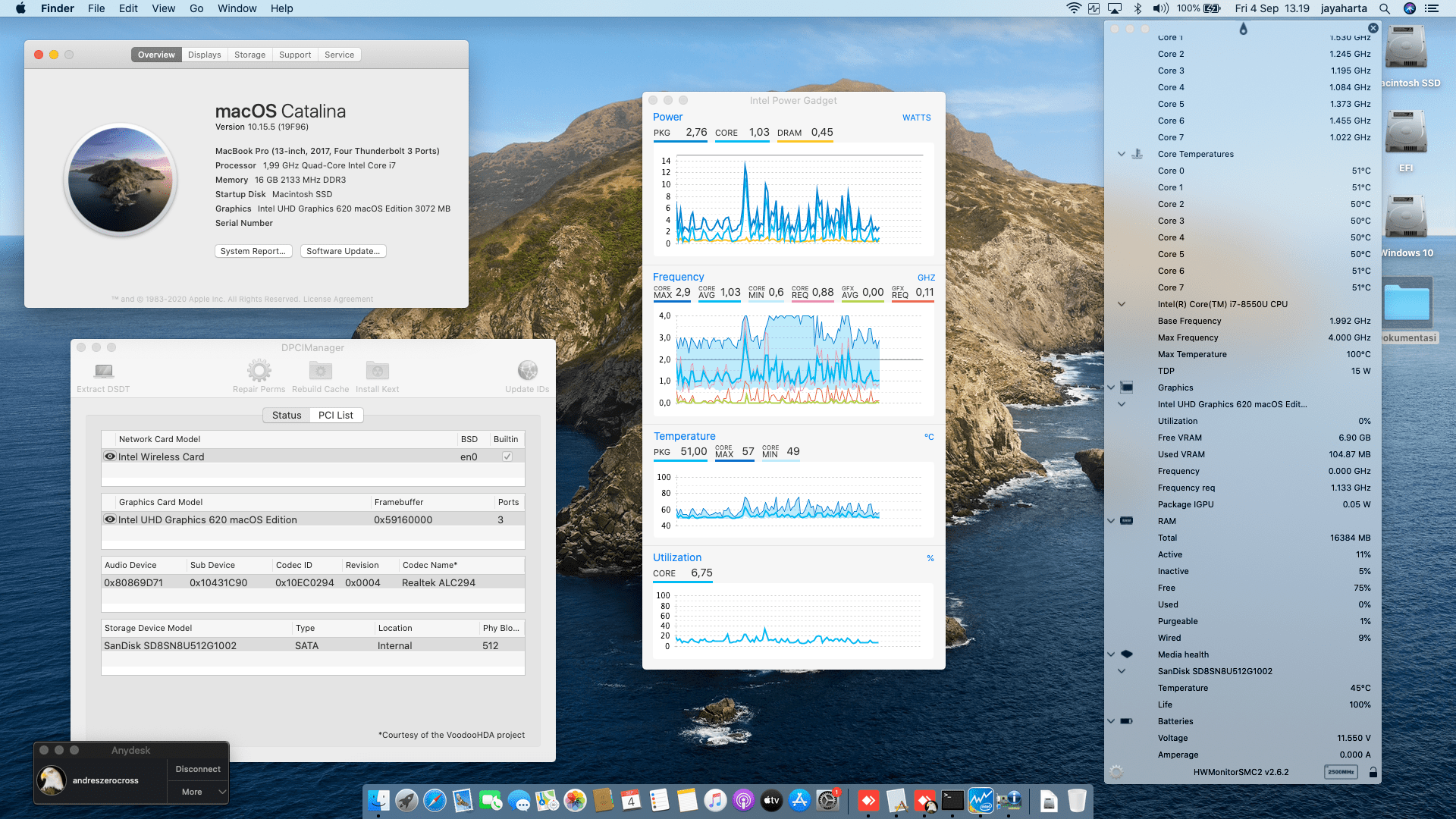The height and width of the screenshot is (819, 1456).
Task: Switch to the Storage tab
Action: pyautogui.click(x=249, y=55)
